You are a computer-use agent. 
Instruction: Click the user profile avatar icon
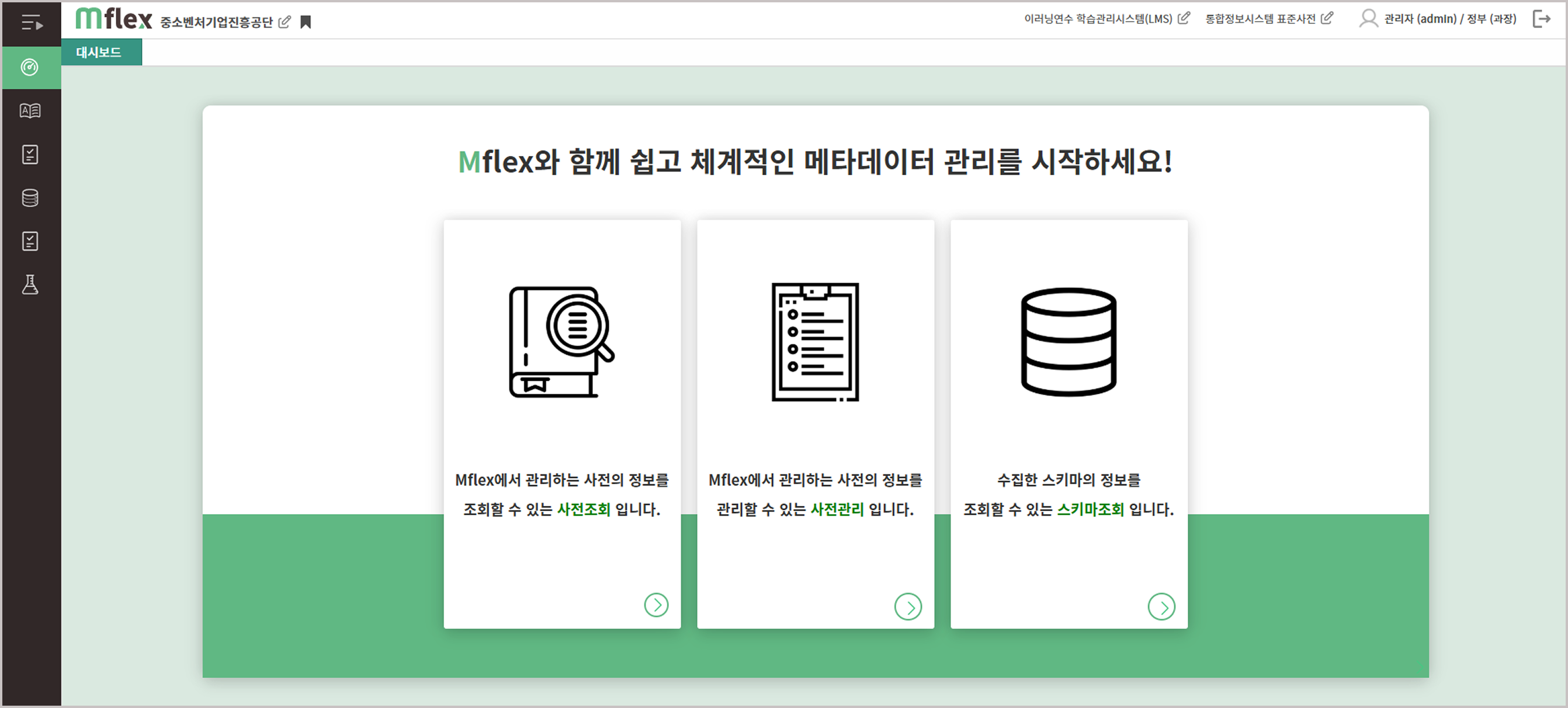coord(1368,19)
